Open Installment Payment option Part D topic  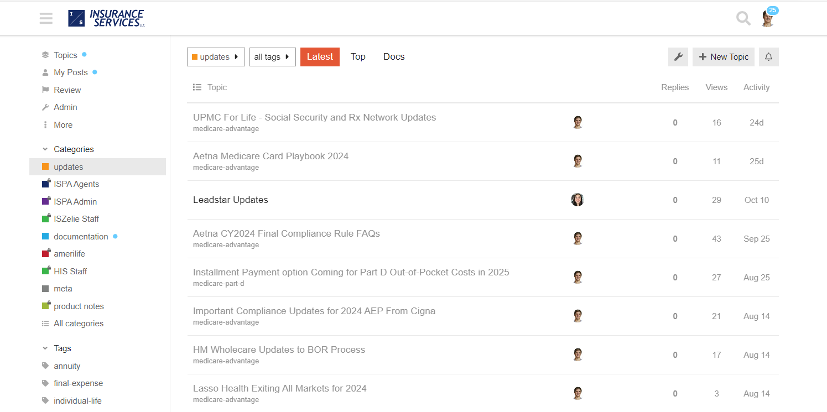click(351, 272)
